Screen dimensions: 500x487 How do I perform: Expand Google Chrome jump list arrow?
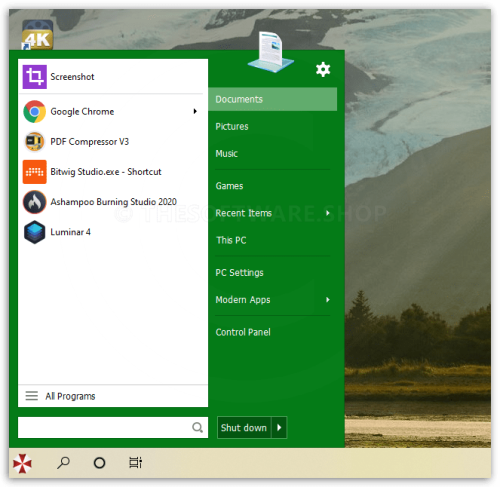click(x=195, y=111)
